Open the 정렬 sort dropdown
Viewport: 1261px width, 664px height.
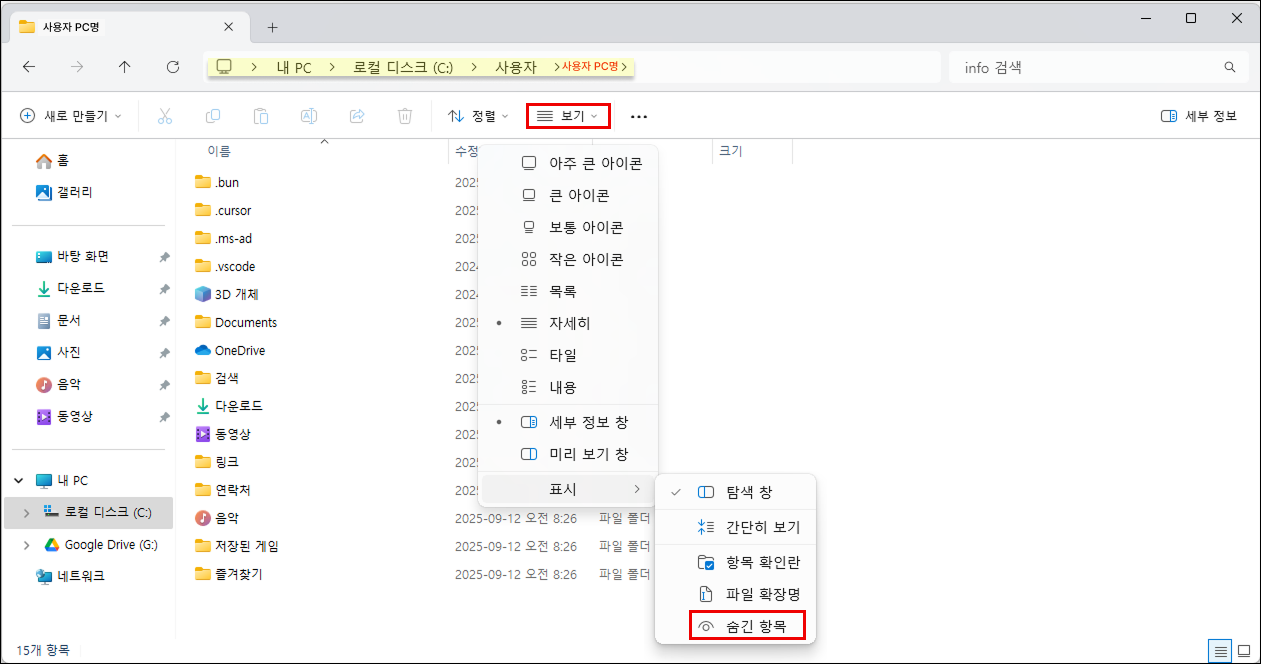click(x=478, y=116)
